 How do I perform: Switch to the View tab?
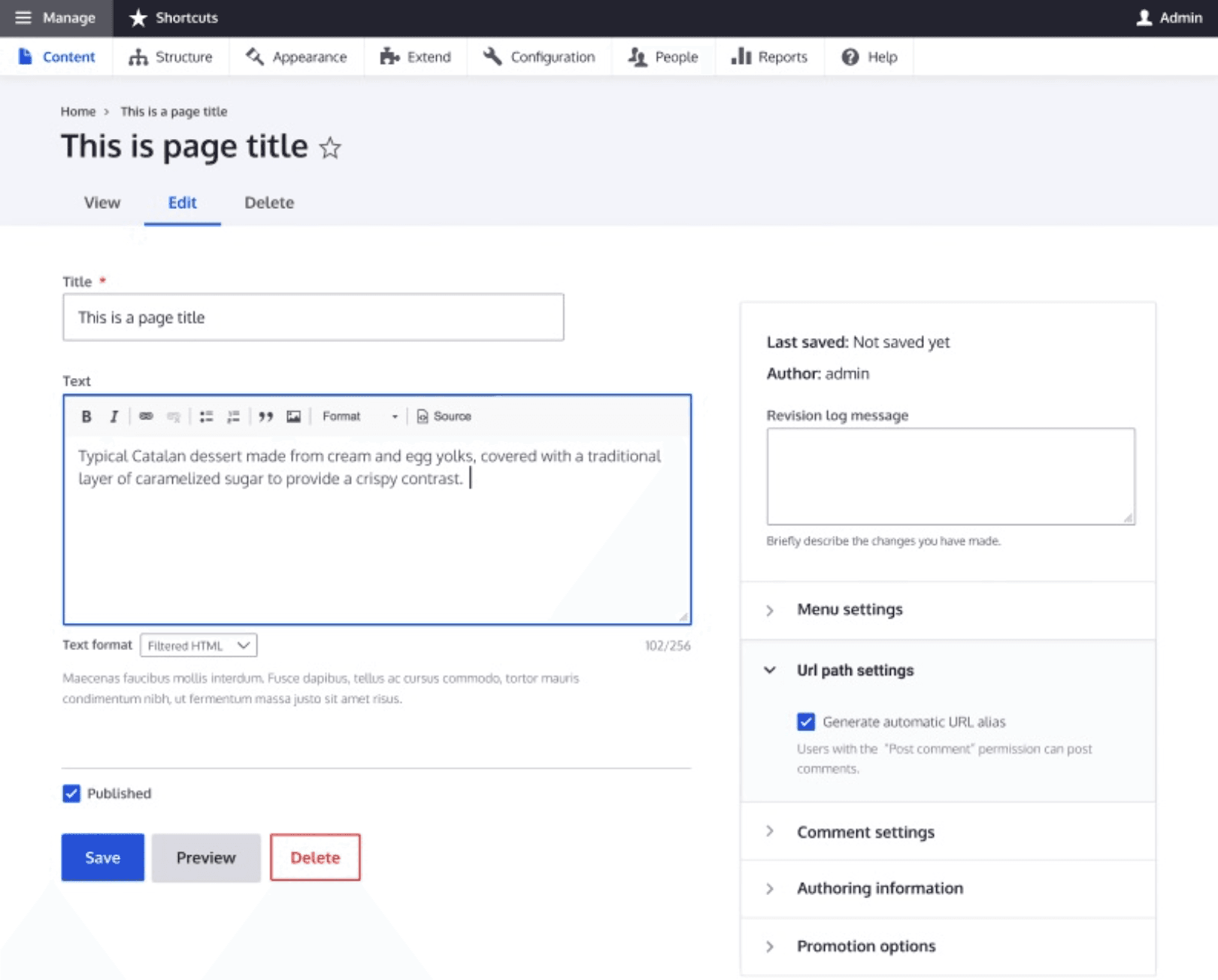point(102,203)
